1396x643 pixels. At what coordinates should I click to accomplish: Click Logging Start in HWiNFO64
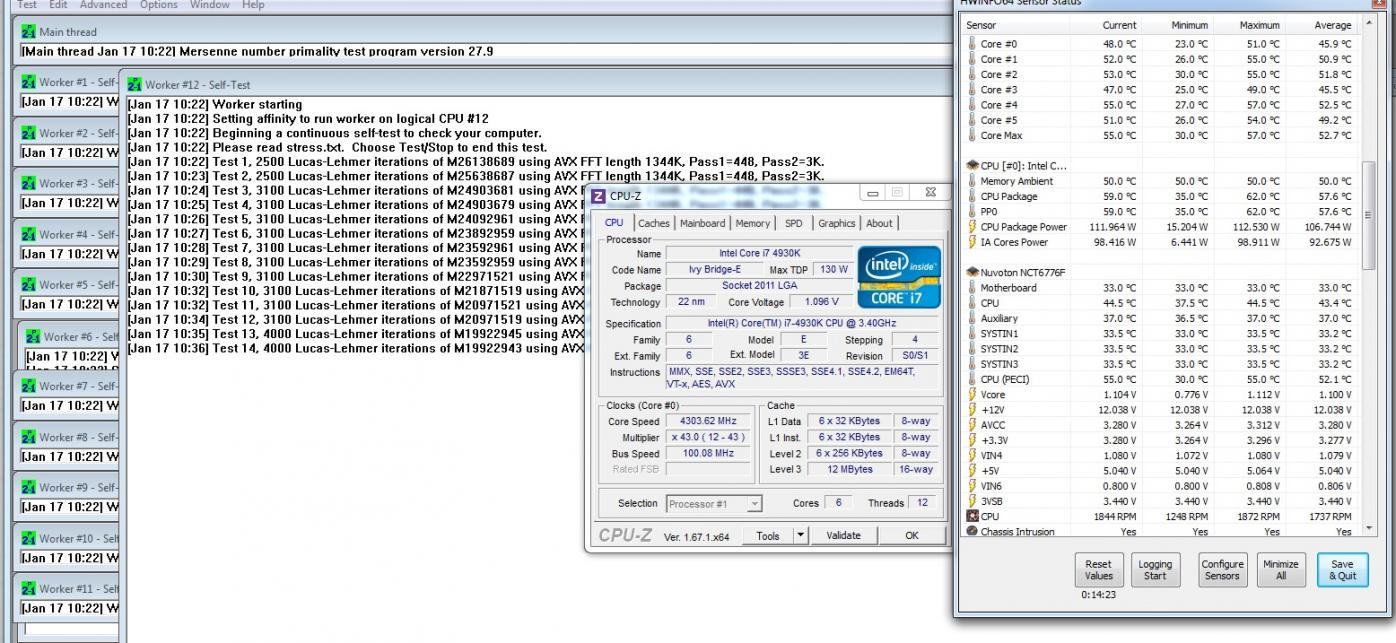tap(1155, 570)
